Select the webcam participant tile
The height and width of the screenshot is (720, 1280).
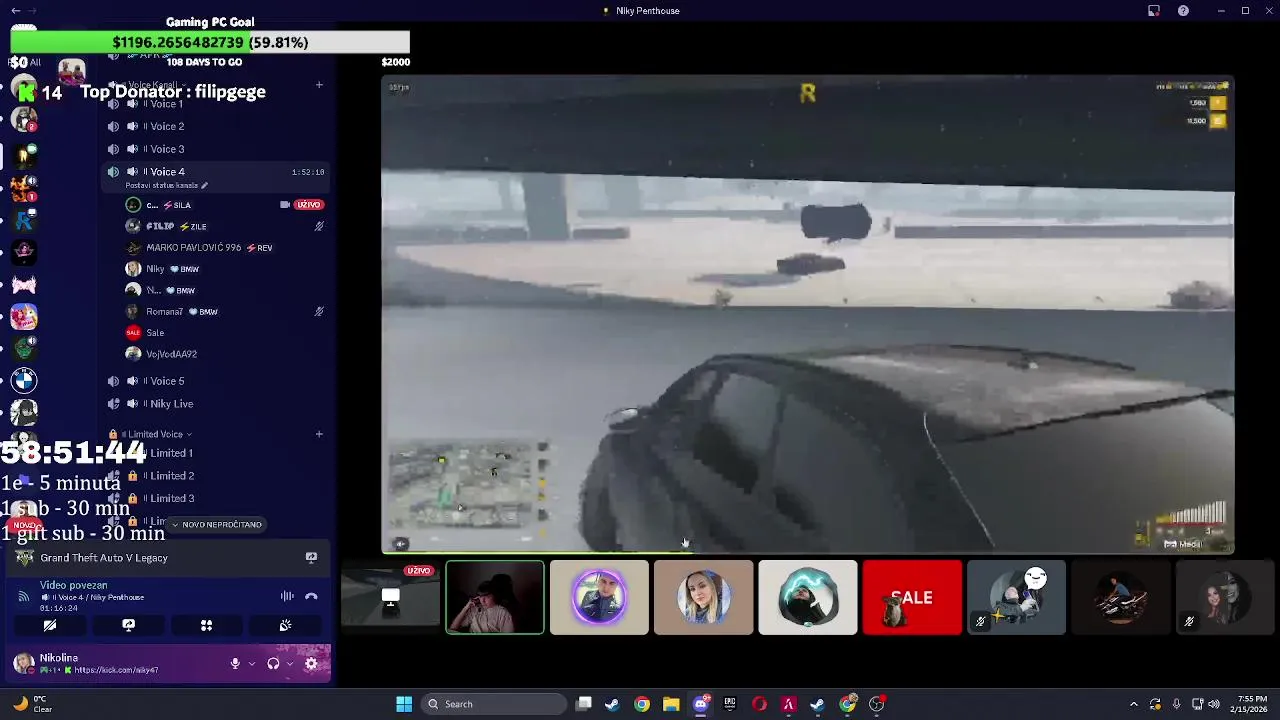pos(495,597)
